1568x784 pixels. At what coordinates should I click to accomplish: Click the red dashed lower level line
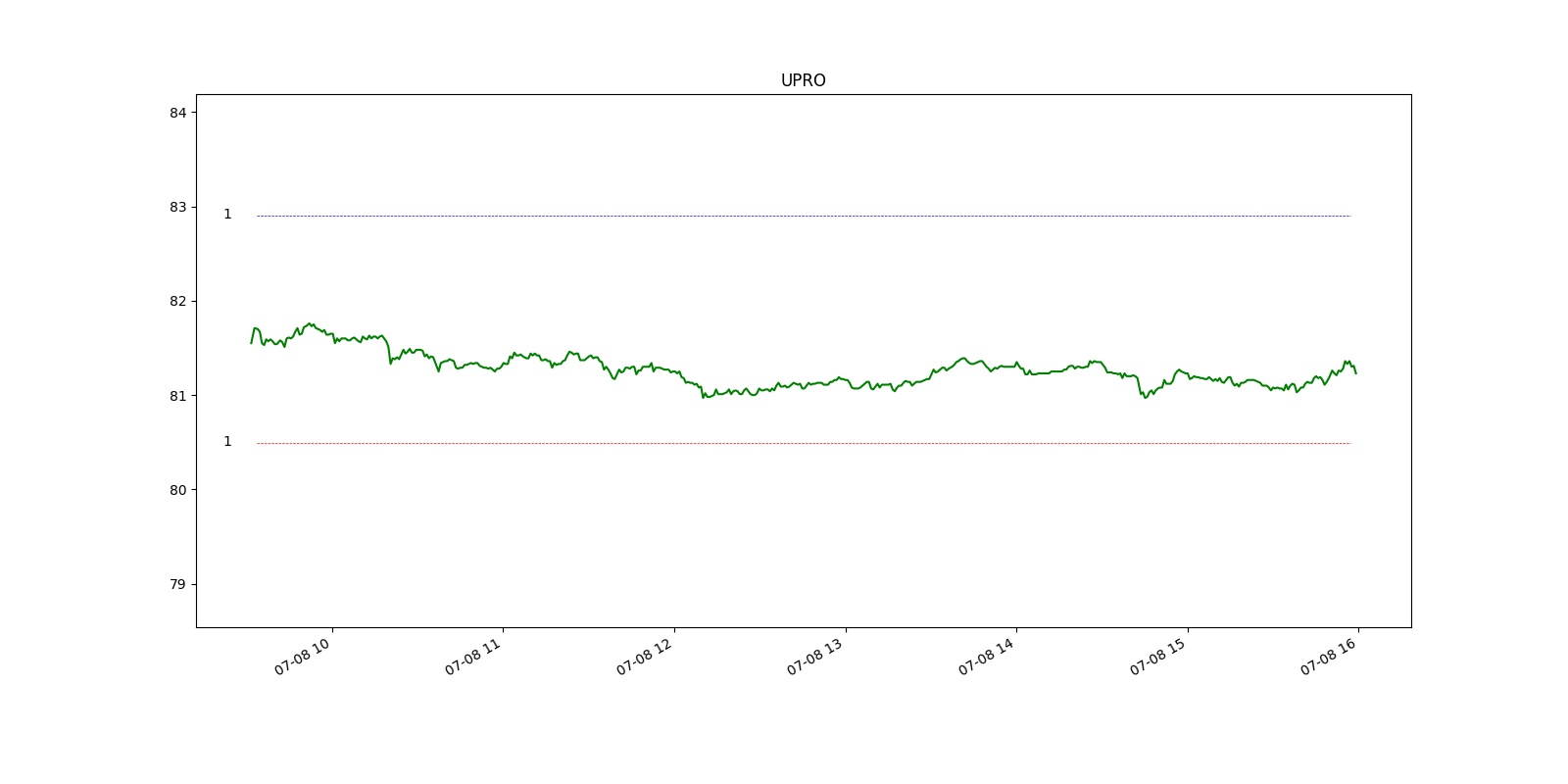[x=804, y=444]
